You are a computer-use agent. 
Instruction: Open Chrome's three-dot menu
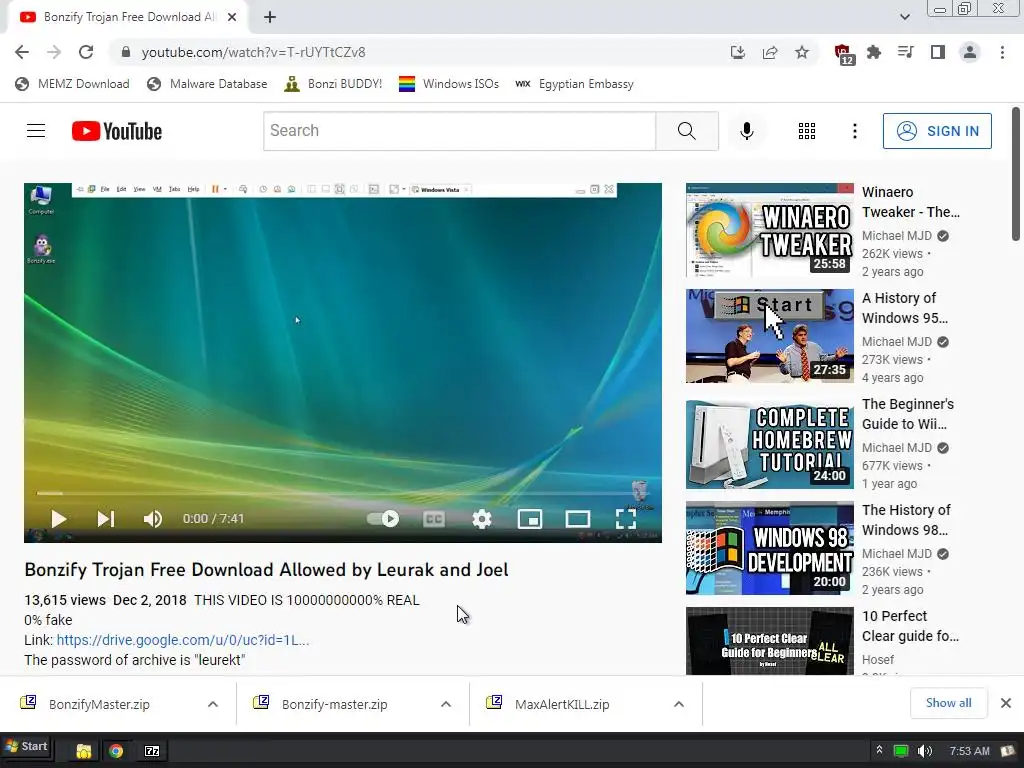click(x=1002, y=52)
